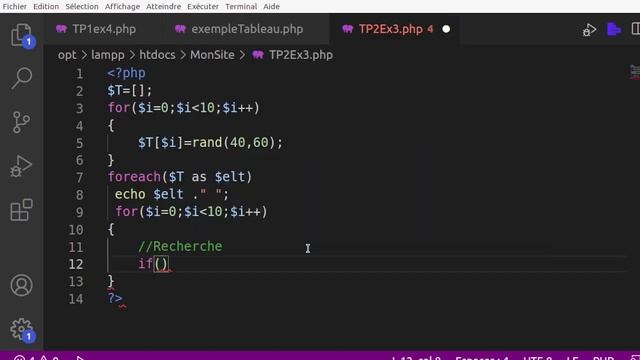Open the Affichage menu
The image size is (640, 360).
coord(122,7)
